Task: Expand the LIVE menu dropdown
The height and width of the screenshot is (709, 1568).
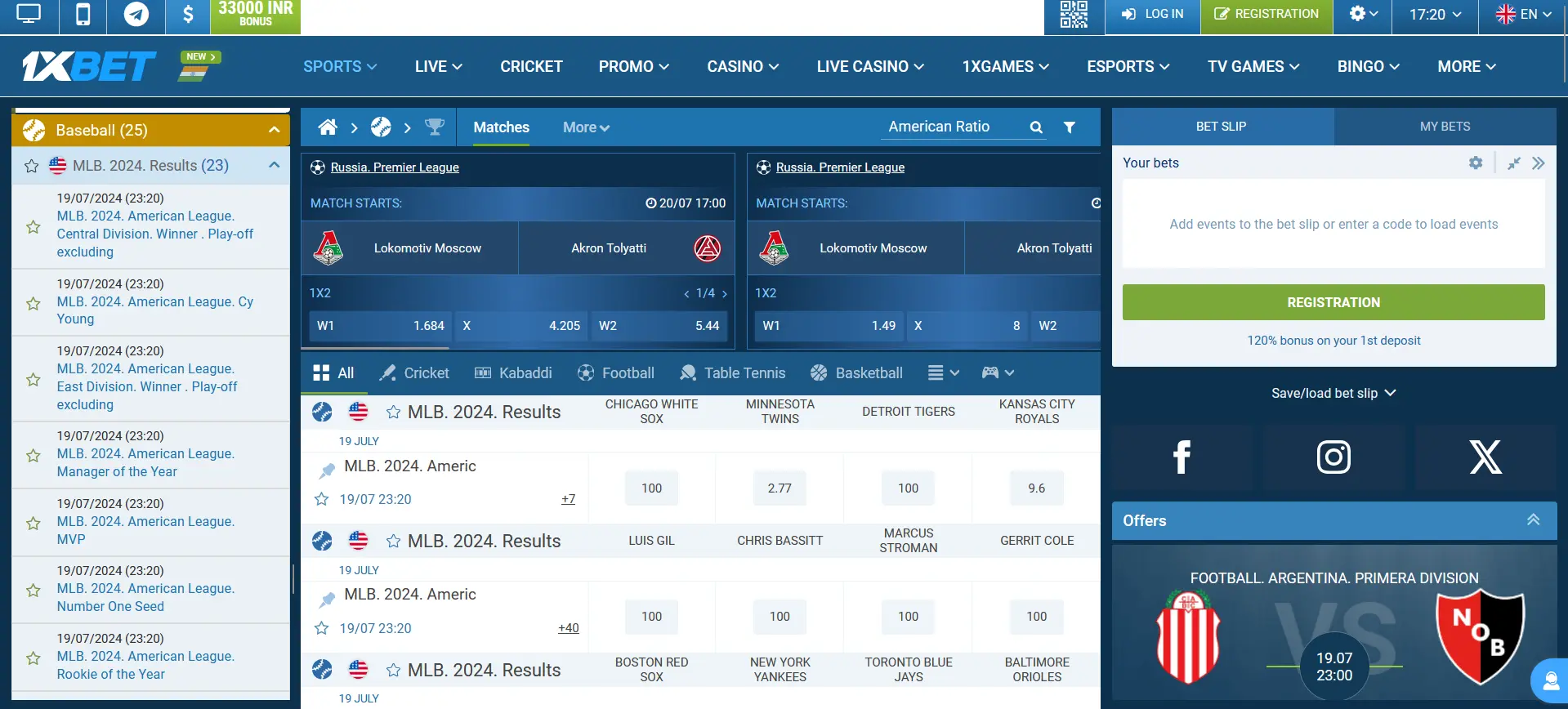Action: (439, 66)
